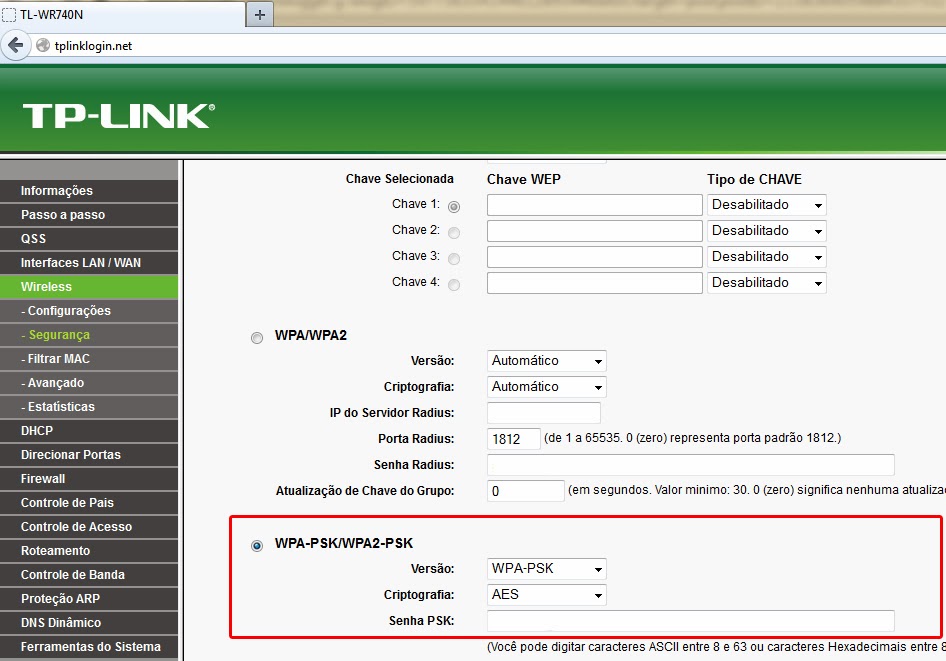Open Wireless Segurança submenu

[x=89, y=335]
